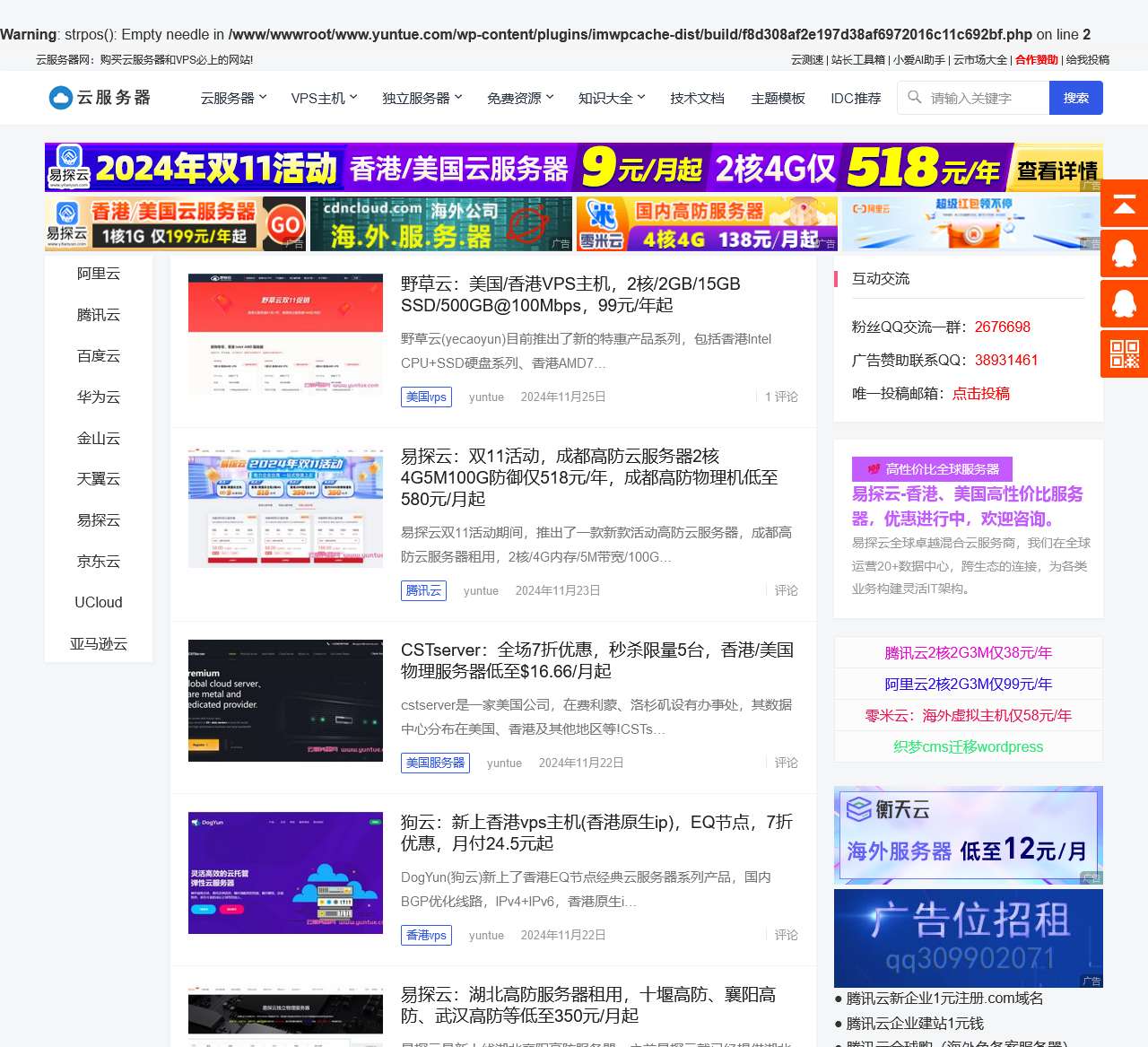Select 腾讯云 in the sidebar

(99, 315)
